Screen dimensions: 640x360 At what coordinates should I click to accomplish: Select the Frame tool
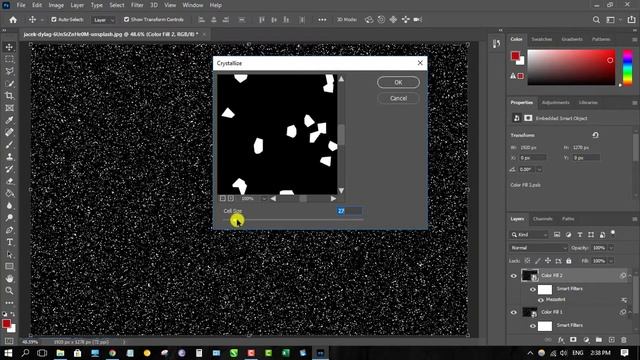coord(9,108)
